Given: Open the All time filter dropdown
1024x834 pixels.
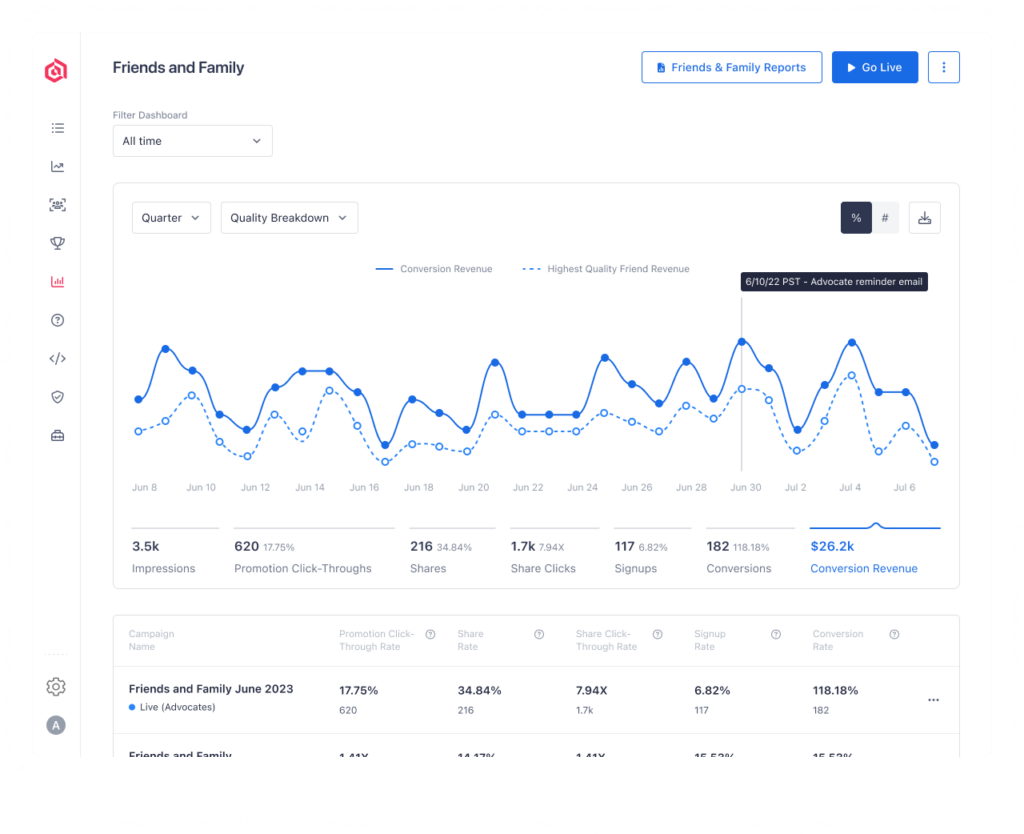Looking at the screenshot, I should 193,141.
